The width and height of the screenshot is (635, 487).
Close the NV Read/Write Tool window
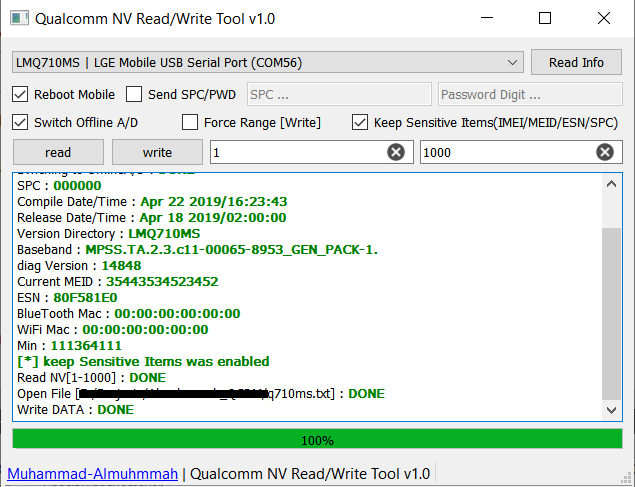point(604,18)
